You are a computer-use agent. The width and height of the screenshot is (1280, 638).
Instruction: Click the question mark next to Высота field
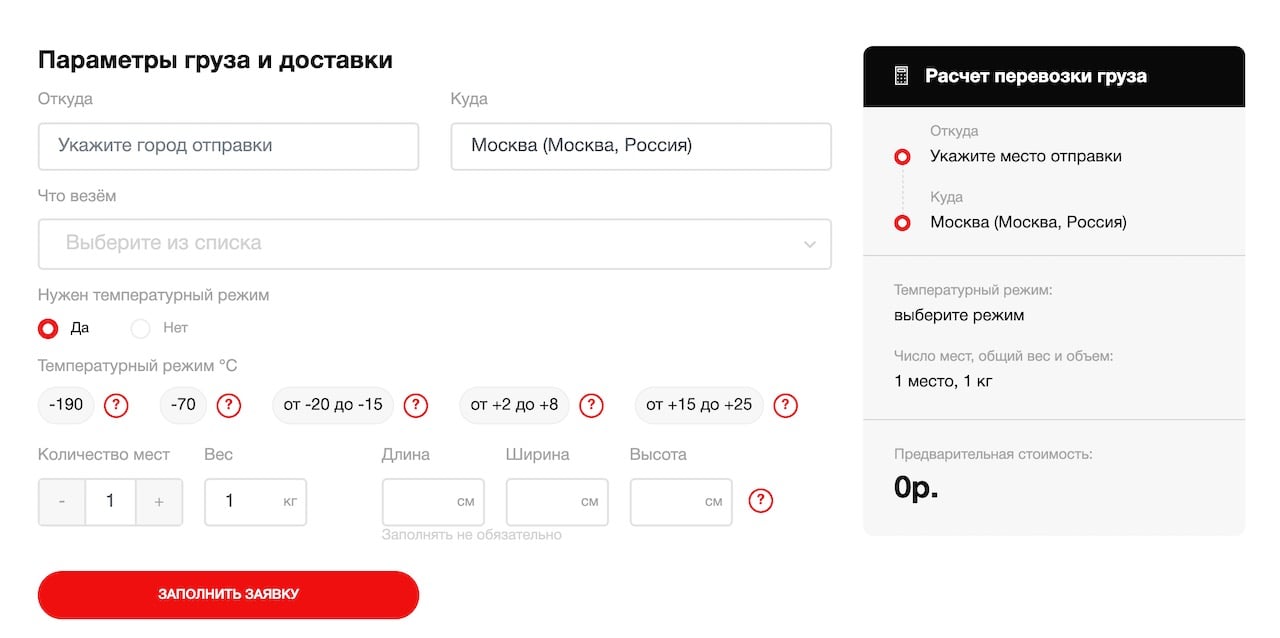[761, 501]
